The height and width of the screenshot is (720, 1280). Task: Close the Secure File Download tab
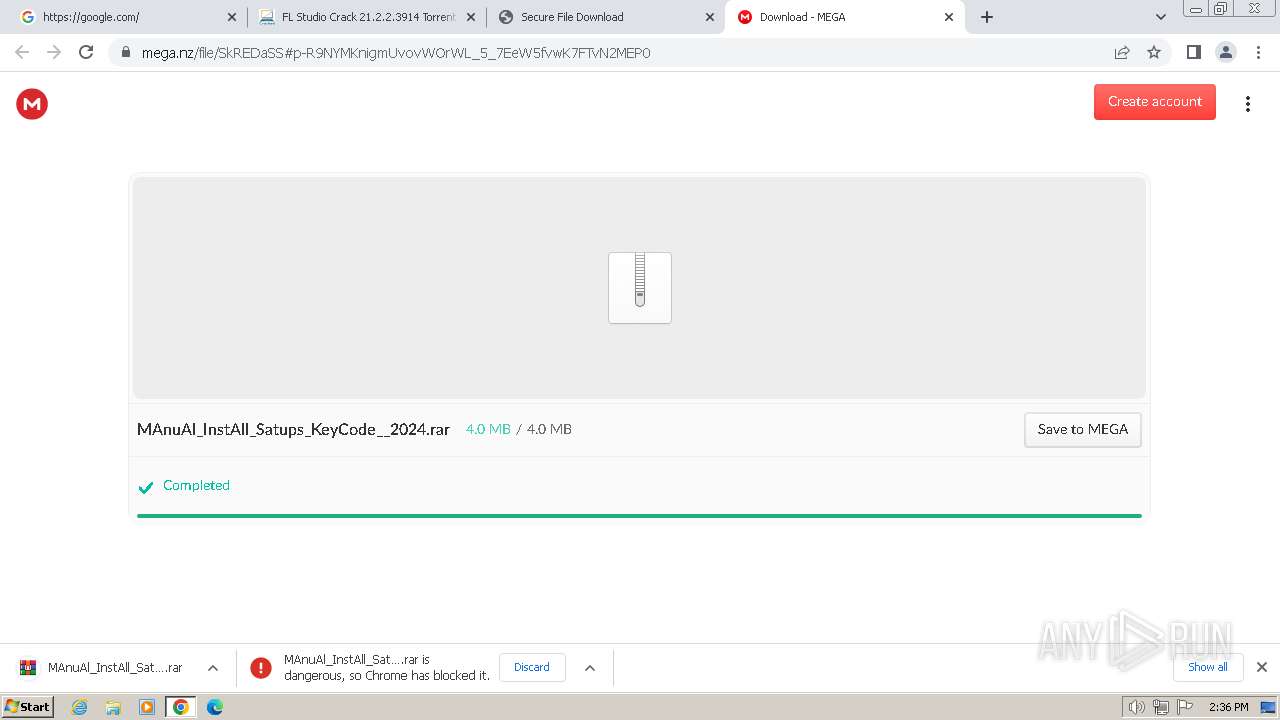click(710, 17)
